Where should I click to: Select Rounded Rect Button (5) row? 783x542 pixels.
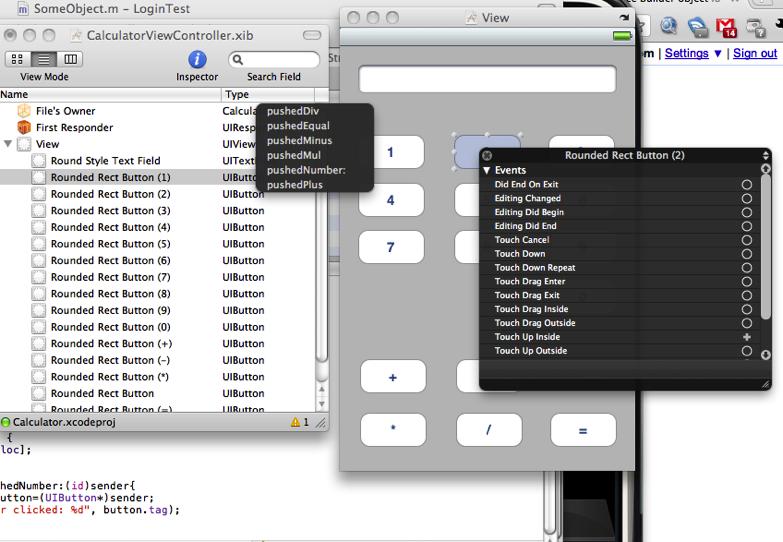158,244
